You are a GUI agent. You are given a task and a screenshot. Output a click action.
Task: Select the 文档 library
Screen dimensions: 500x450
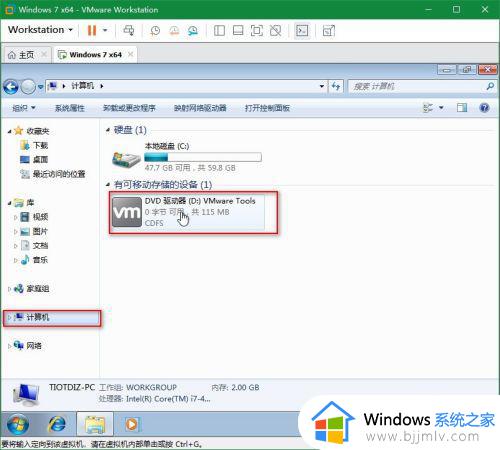pos(34,246)
